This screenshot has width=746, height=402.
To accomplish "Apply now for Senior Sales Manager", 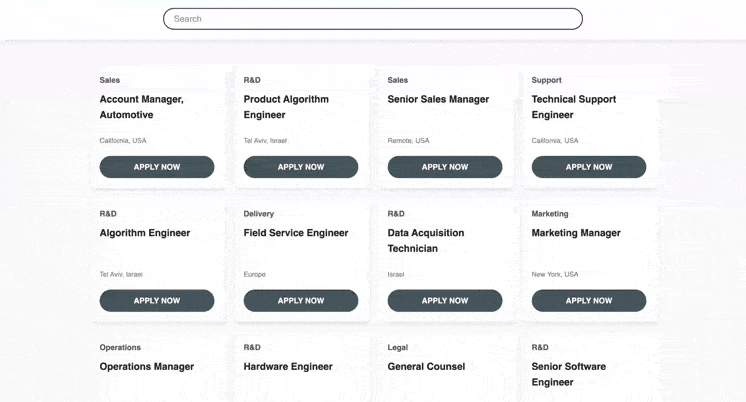I will point(445,167).
